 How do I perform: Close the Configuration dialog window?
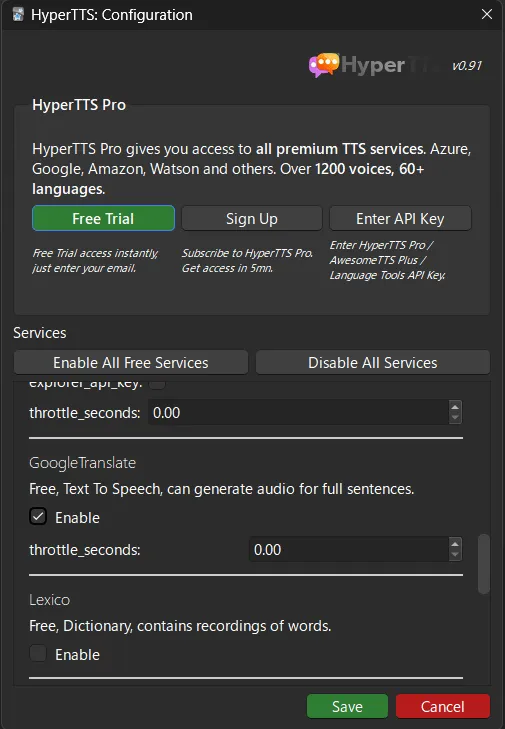(486, 14)
